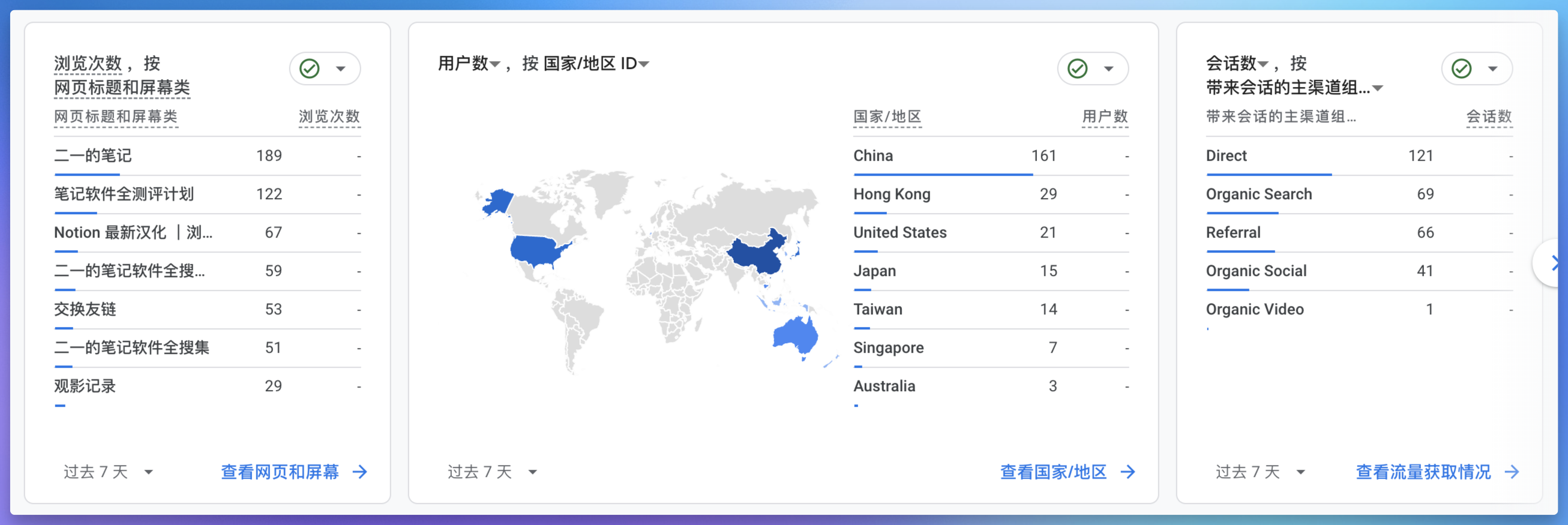1568x525 pixels.
Task: Change the 过去 7 天 range on the country card
Action: pyautogui.click(x=493, y=472)
